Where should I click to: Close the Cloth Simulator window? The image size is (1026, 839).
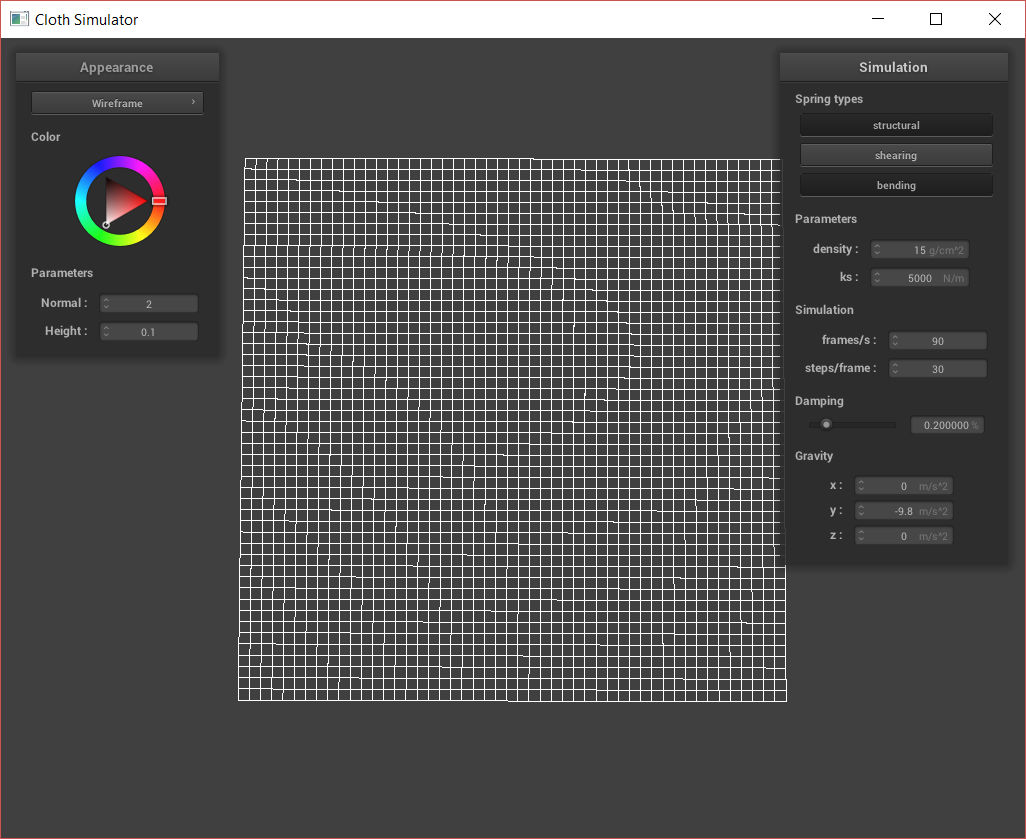click(x=995, y=19)
